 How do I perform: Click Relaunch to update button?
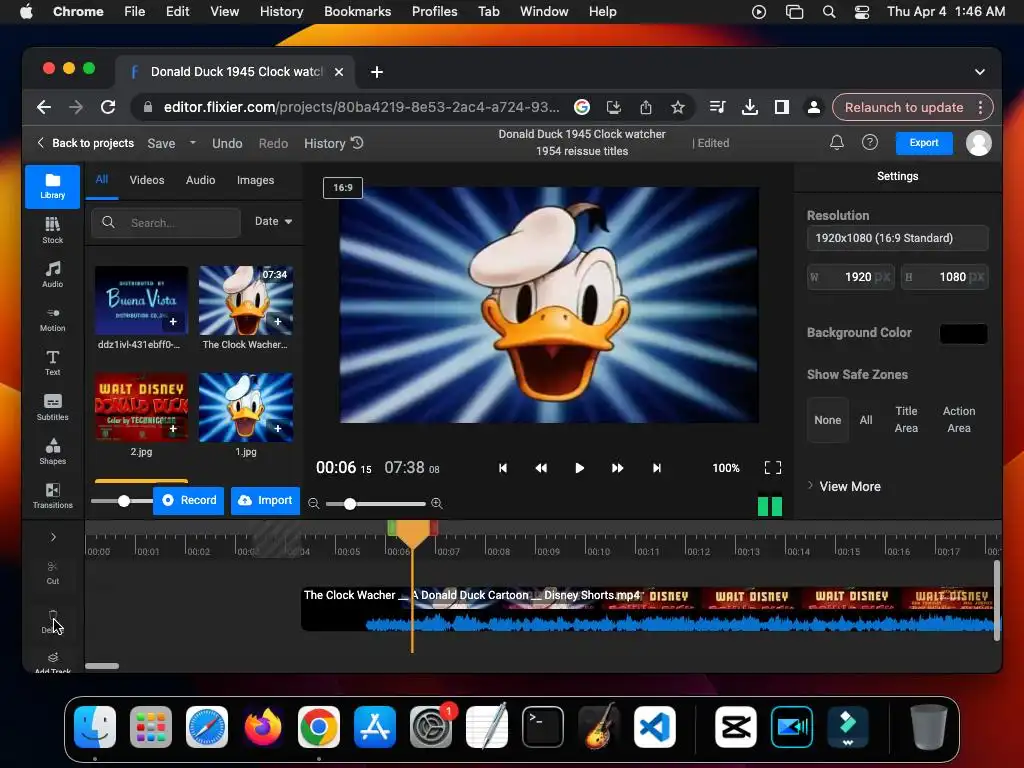[x=904, y=107]
